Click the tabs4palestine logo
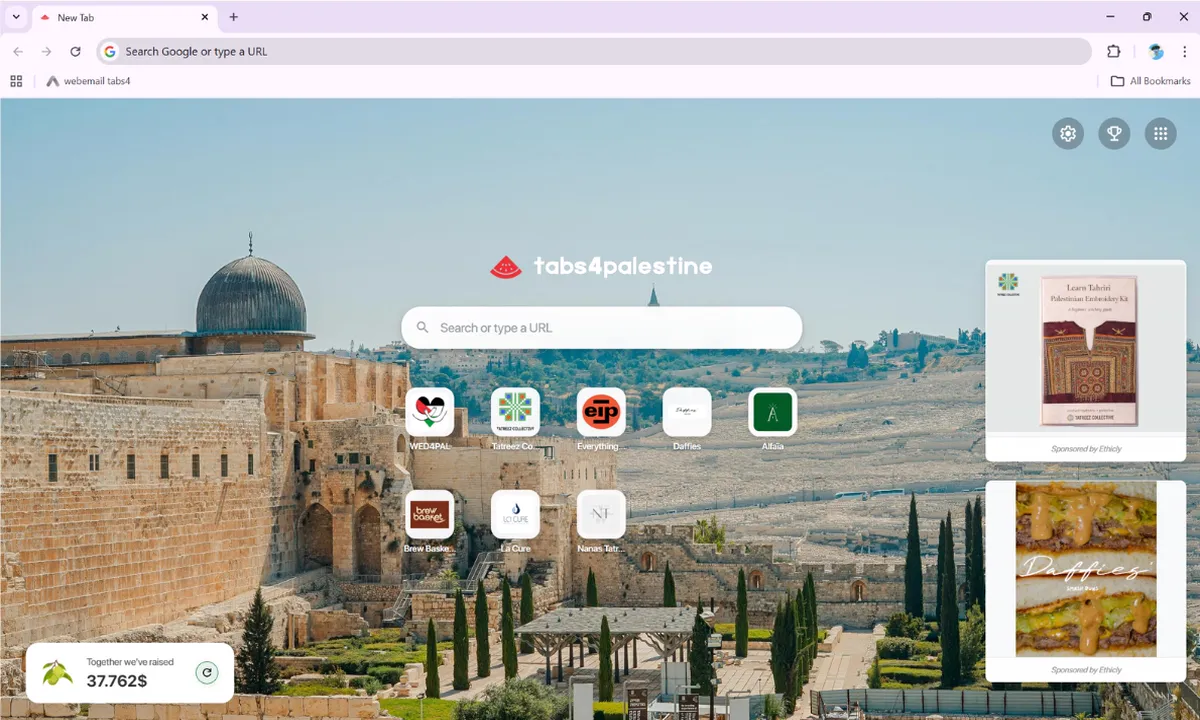Viewport: 1200px width, 720px height. [x=601, y=266]
